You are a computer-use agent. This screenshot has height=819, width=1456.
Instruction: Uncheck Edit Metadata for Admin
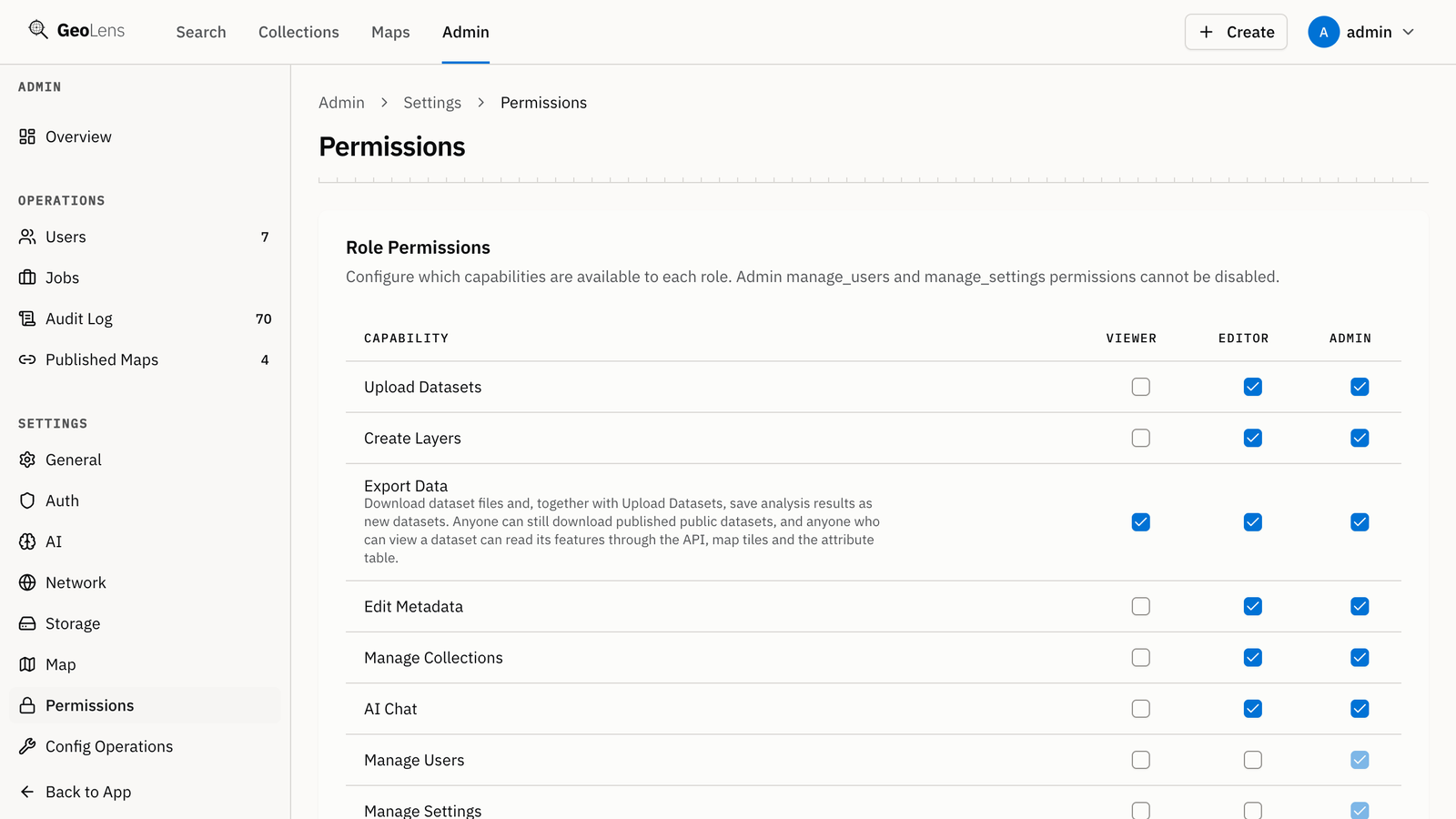click(1360, 606)
